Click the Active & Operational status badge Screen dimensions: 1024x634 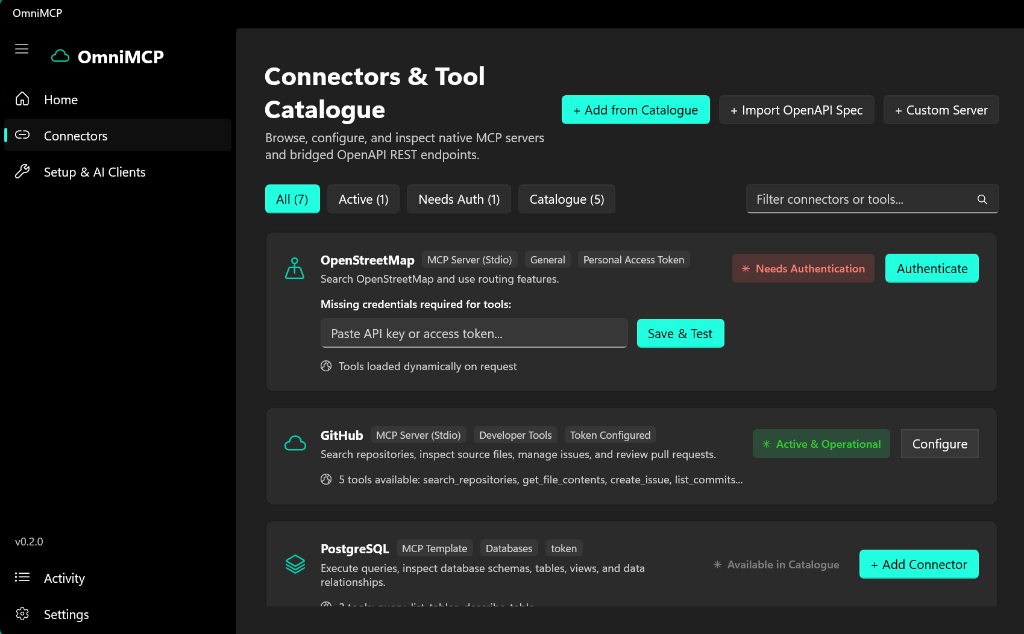821,444
